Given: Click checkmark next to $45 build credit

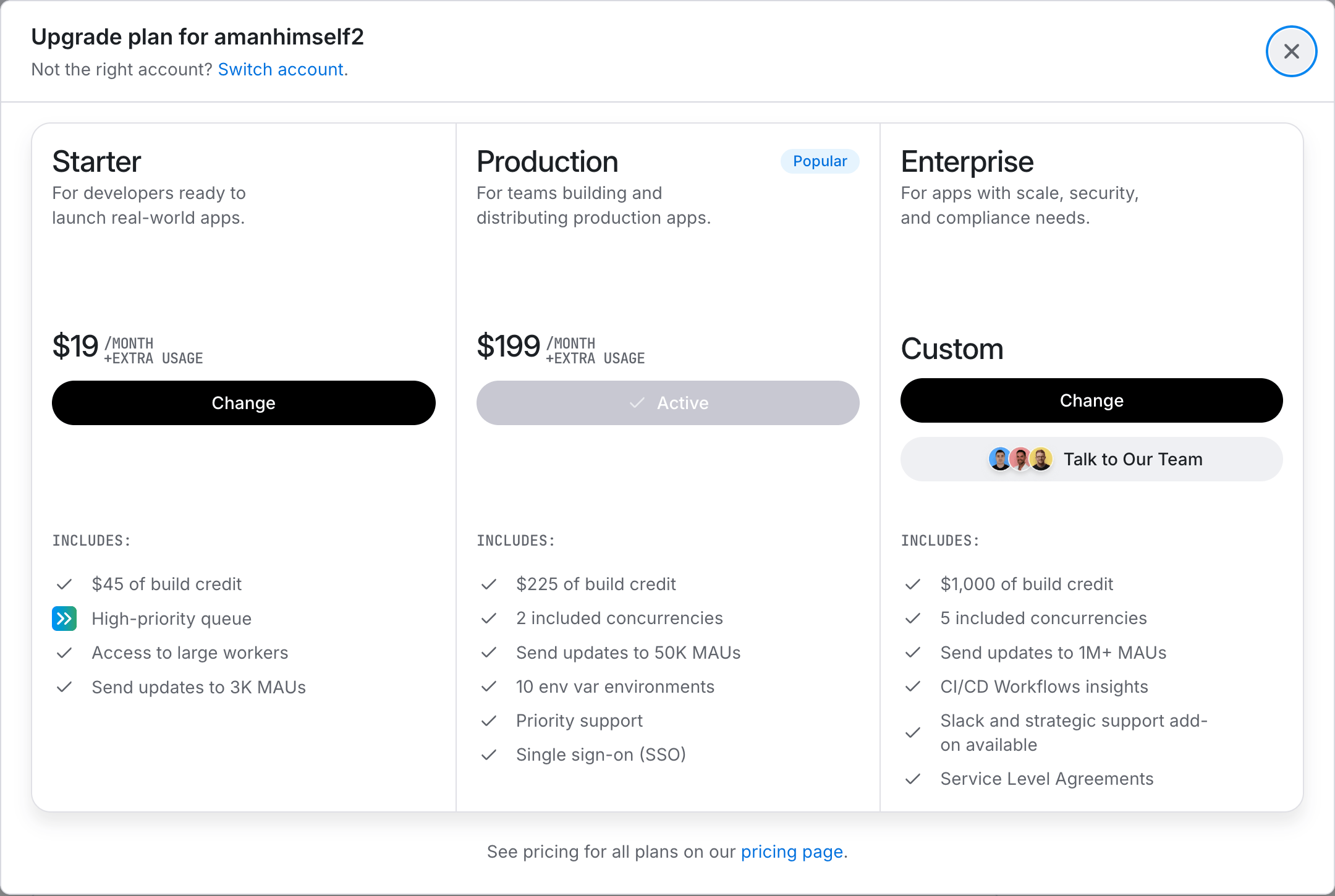Looking at the screenshot, I should (x=64, y=584).
